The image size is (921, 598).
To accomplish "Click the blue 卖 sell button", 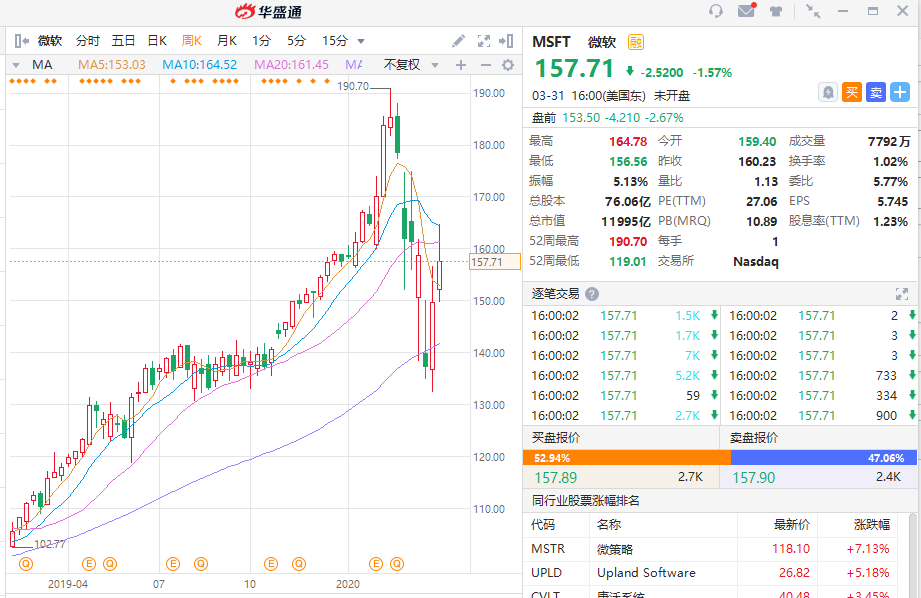I will [876, 92].
